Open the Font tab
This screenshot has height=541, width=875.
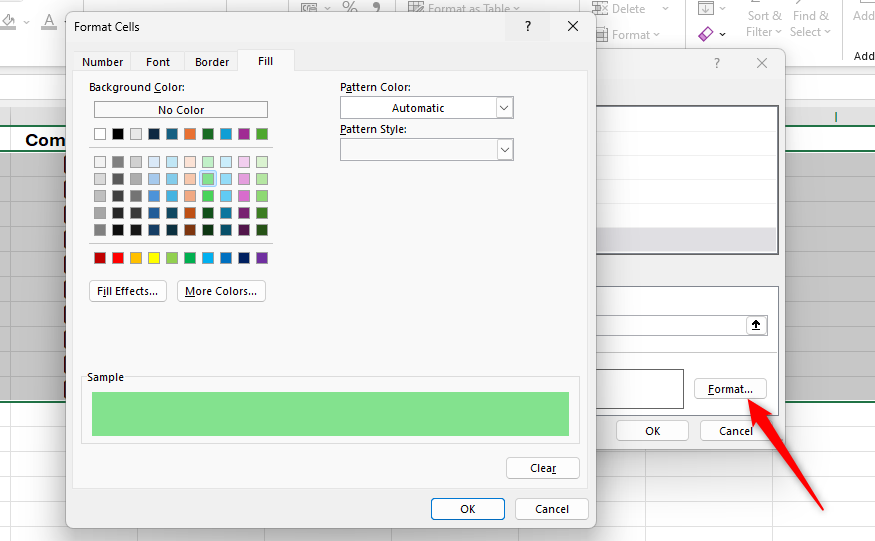pos(158,62)
